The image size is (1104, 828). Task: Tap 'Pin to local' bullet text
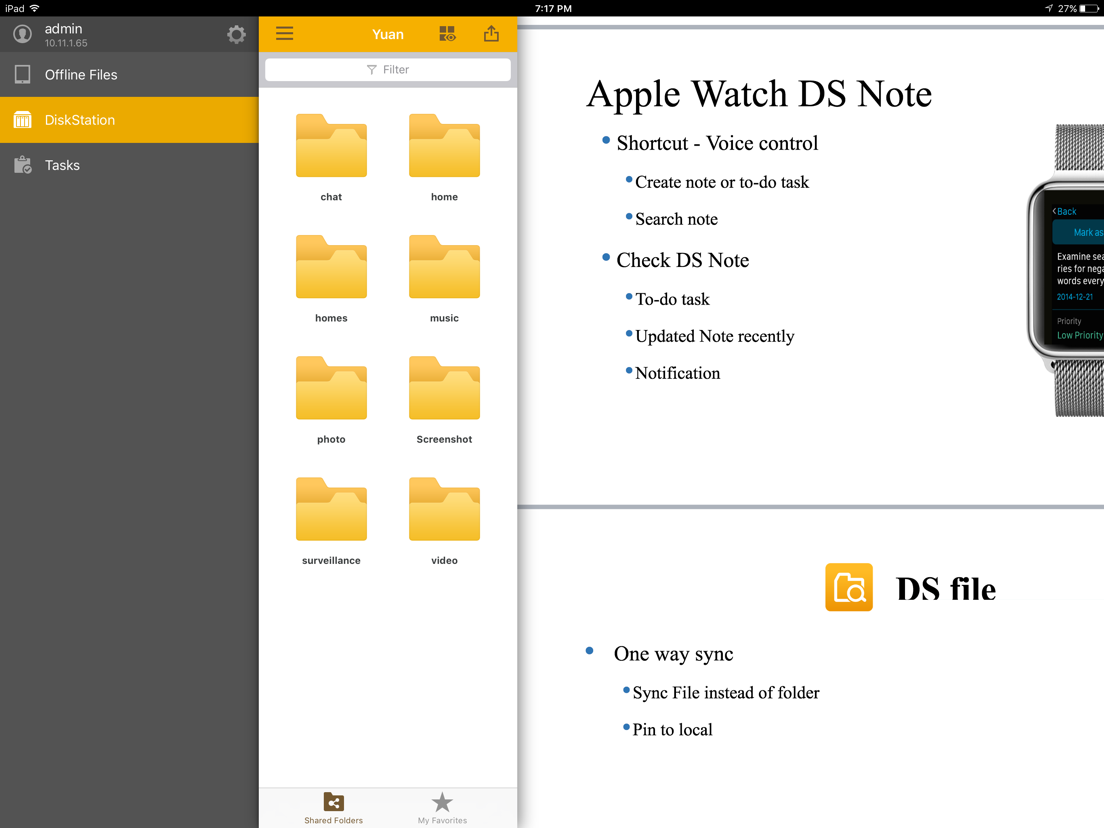pyautogui.click(x=672, y=729)
